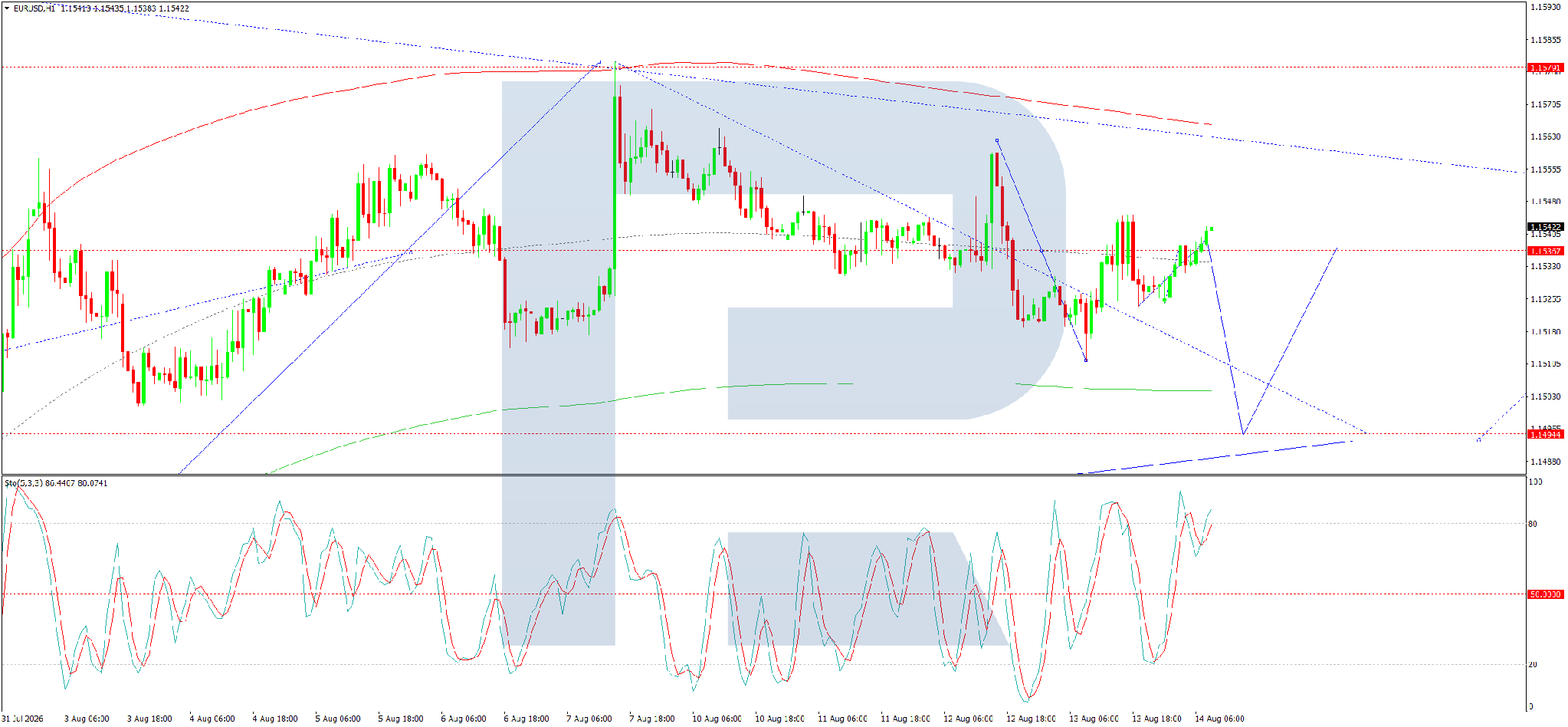Click the 1.14880 price scale value
Image resolution: width=1568 pixels, height=727 pixels.
coord(1545,462)
